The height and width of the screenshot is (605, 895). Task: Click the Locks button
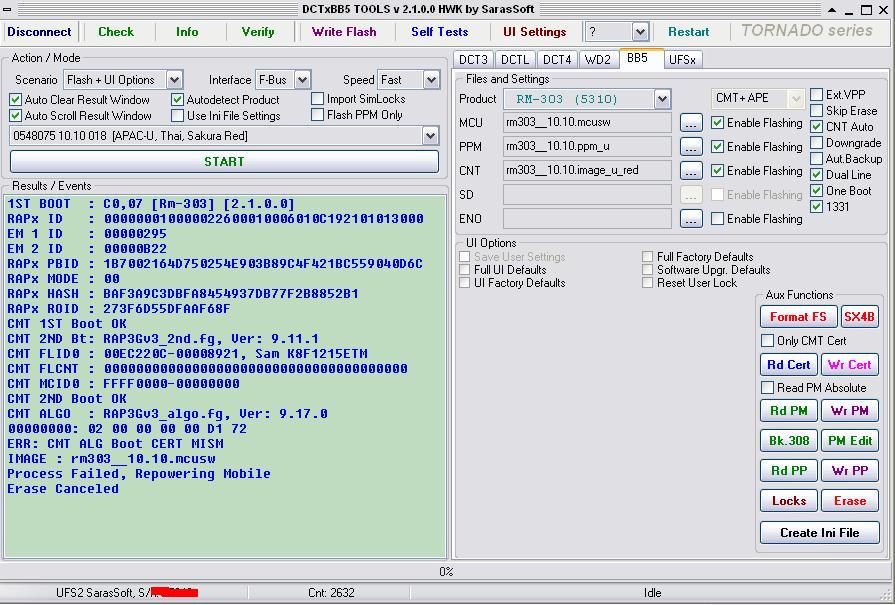coord(789,501)
